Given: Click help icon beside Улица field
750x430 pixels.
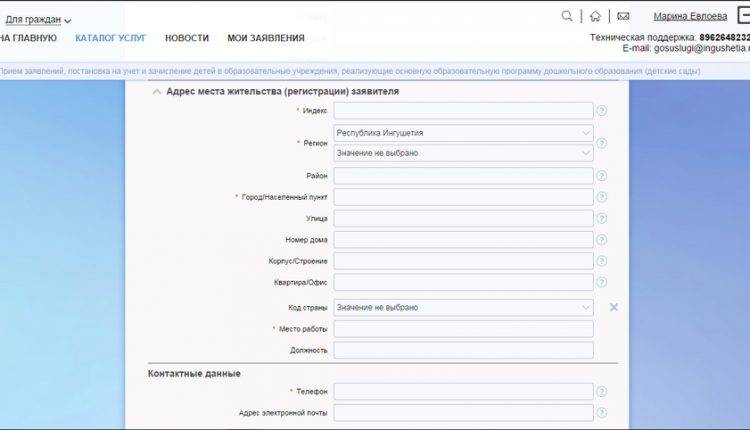Looking at the screenshot, I should coord(602,218).
